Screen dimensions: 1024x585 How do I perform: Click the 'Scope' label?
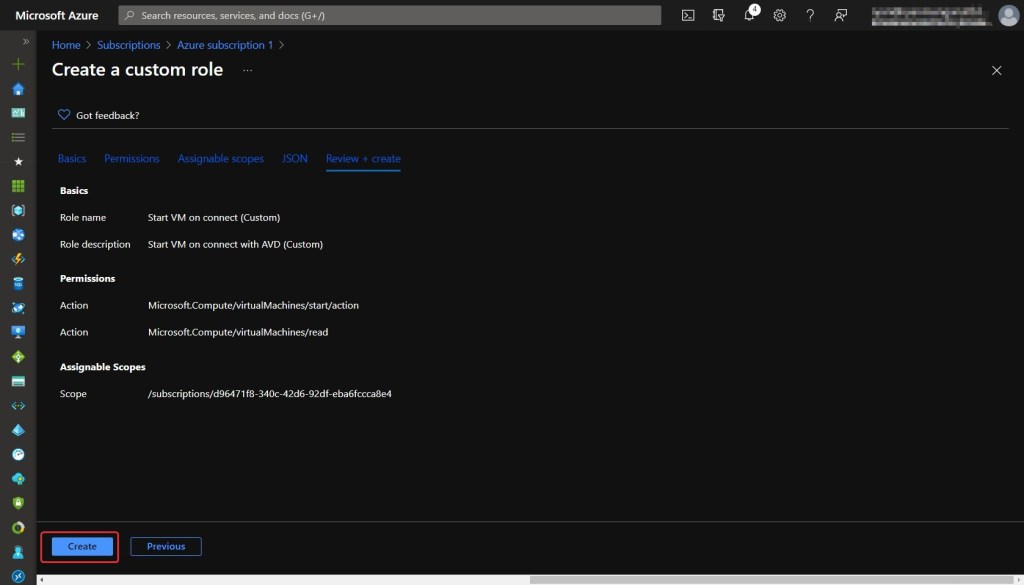73,394
